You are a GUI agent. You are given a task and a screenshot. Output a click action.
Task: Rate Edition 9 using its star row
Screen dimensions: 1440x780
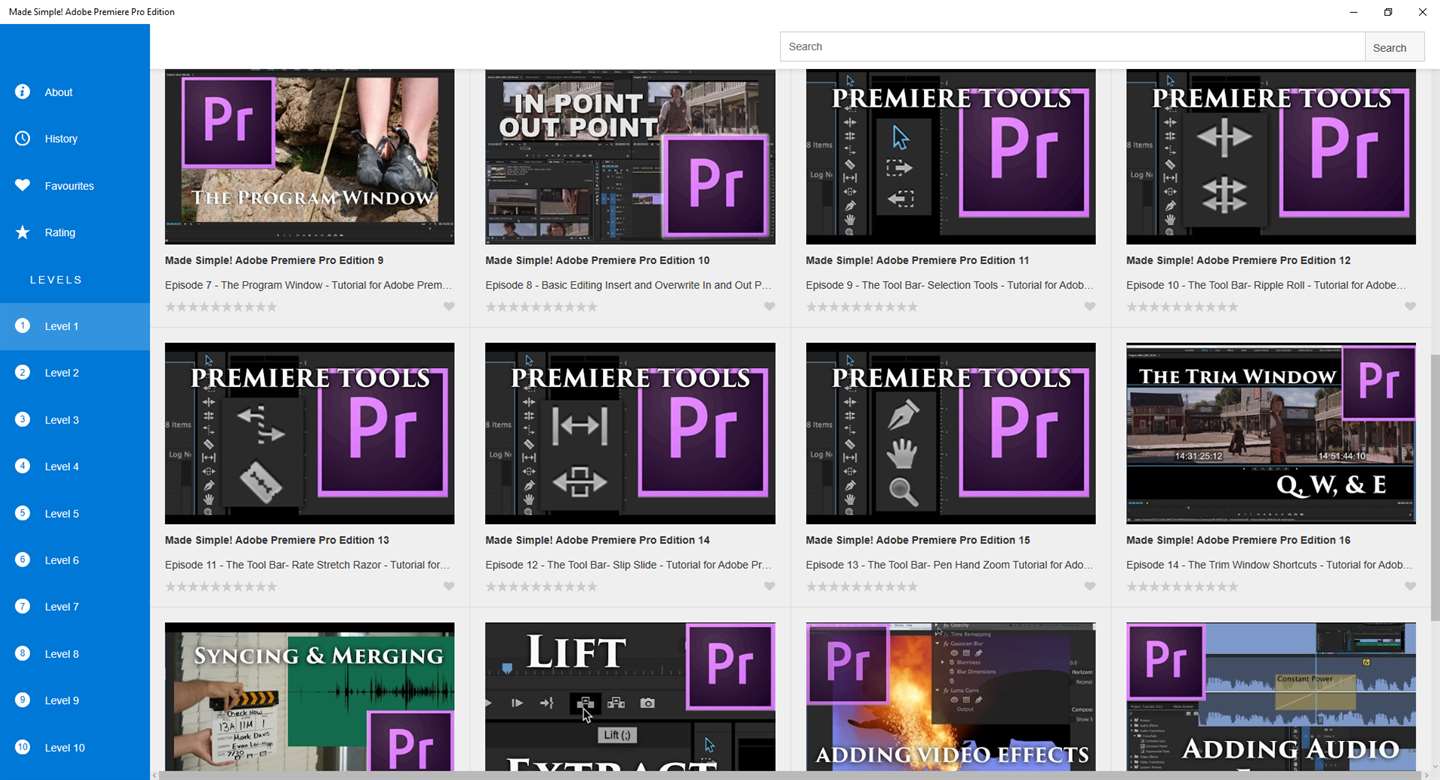click(221, 307)
